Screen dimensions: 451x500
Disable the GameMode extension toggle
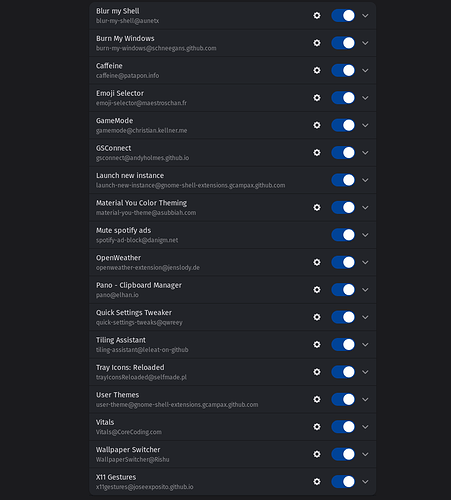click(343, 125)
